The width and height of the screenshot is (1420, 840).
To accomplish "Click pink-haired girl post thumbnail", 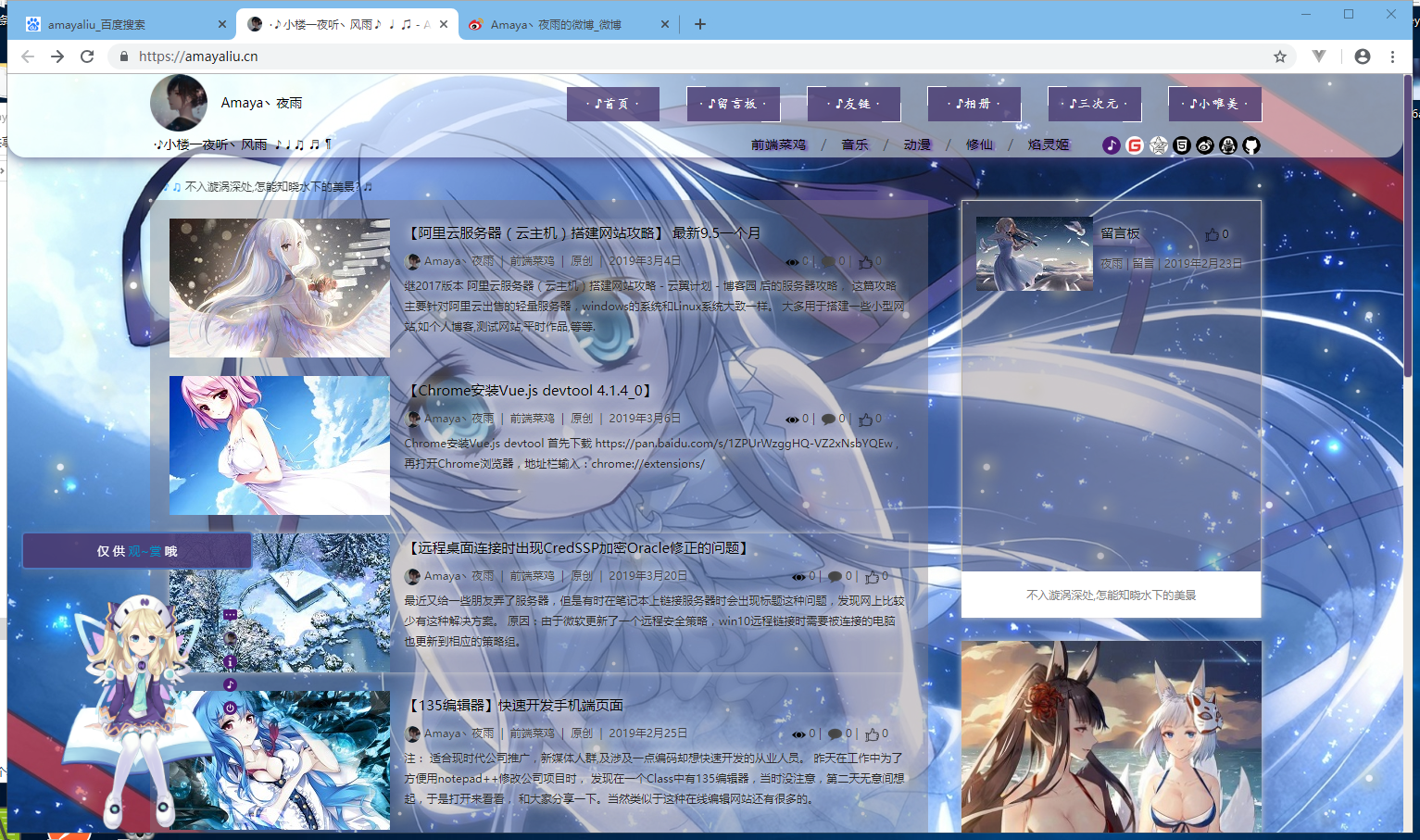I will pos(280,445).
